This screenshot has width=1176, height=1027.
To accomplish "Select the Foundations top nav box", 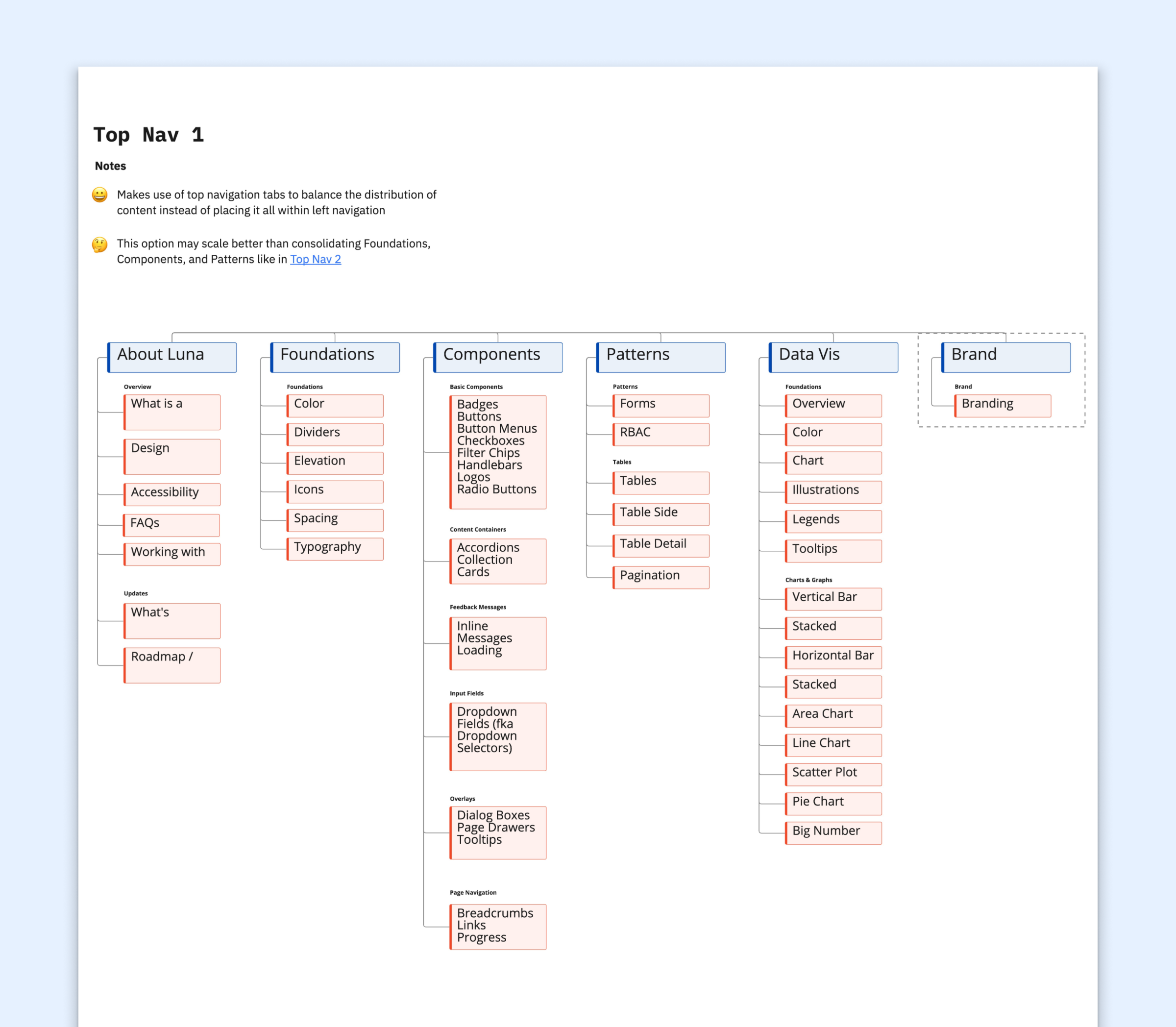I will click(x=335, y=357).
